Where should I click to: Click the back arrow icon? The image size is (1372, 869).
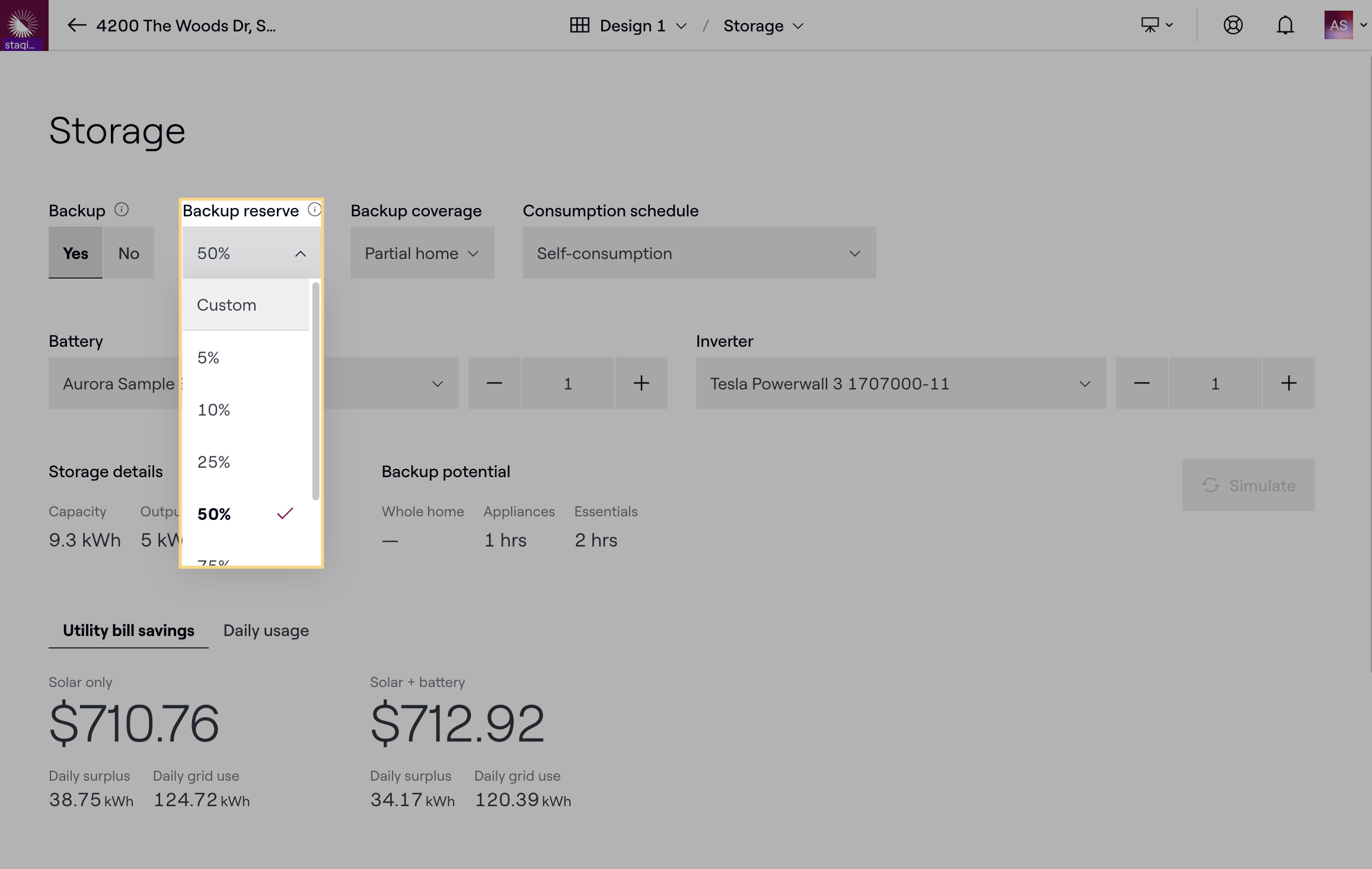coord(76,25)
